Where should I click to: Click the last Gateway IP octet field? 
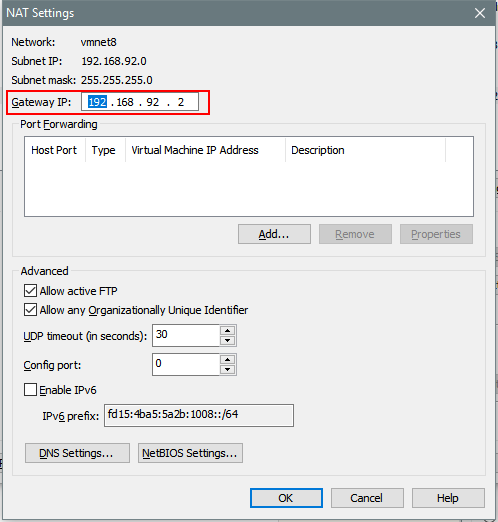(181, 102)
